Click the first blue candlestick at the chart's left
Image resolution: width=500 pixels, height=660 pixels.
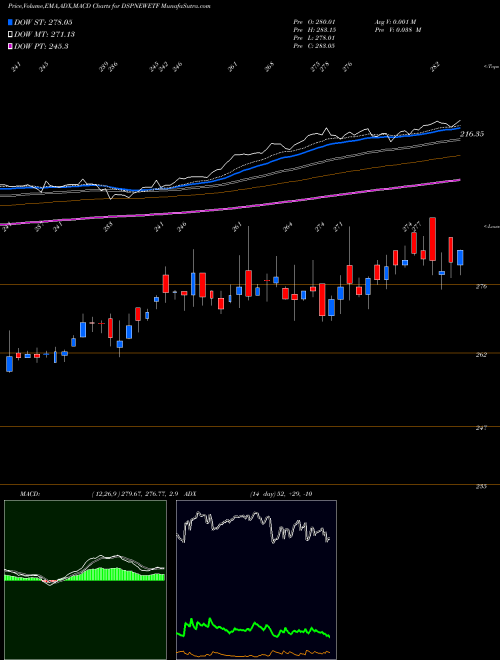click(9, 364)
